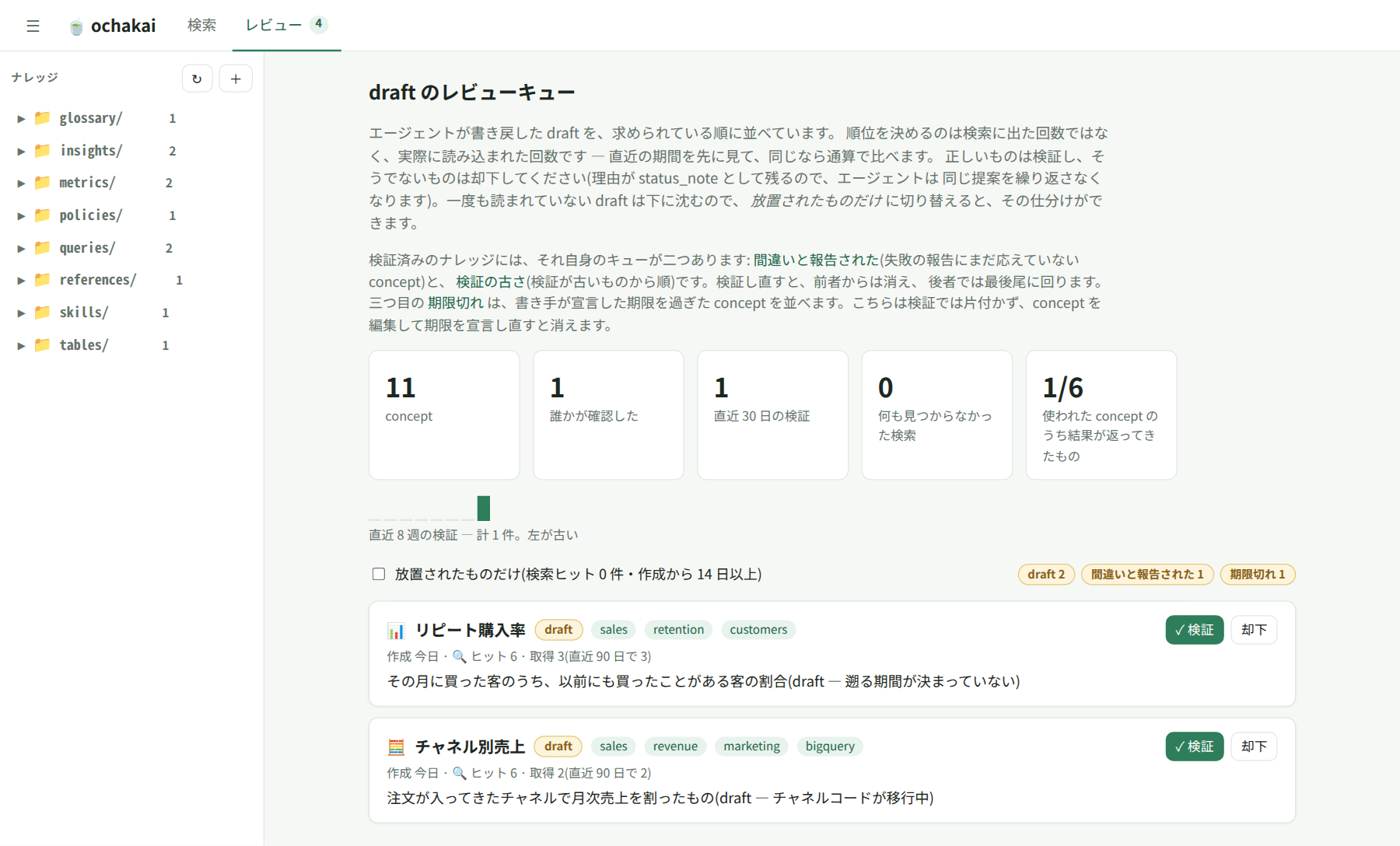
Task: Add new knowledge with plus button
Action: [236, 79]
